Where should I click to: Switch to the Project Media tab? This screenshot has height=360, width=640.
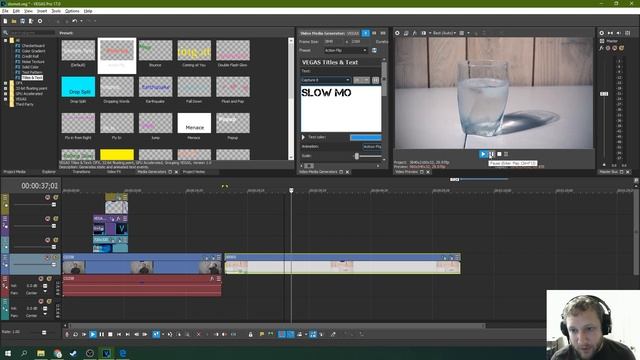(15, 172)
